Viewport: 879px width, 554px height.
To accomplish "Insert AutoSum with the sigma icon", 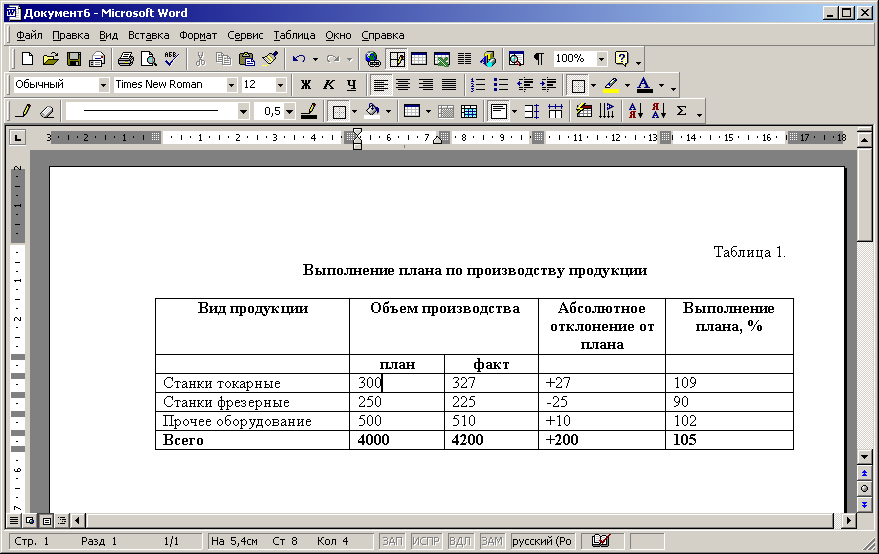I will click(682, 111).
